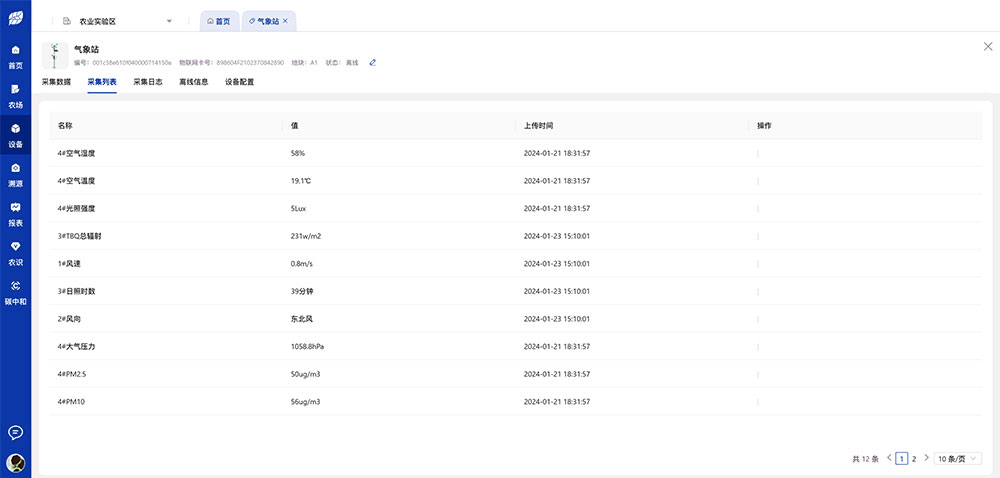Screen dimensions: 1000x478
Task: Open 首页 in the left sidebar
Action: (x=15, y=56)
